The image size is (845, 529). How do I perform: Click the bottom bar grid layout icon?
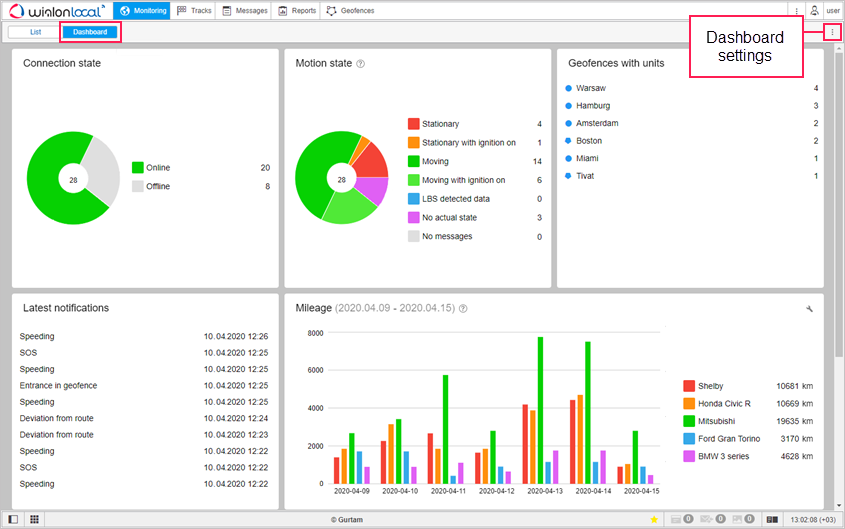34,519
